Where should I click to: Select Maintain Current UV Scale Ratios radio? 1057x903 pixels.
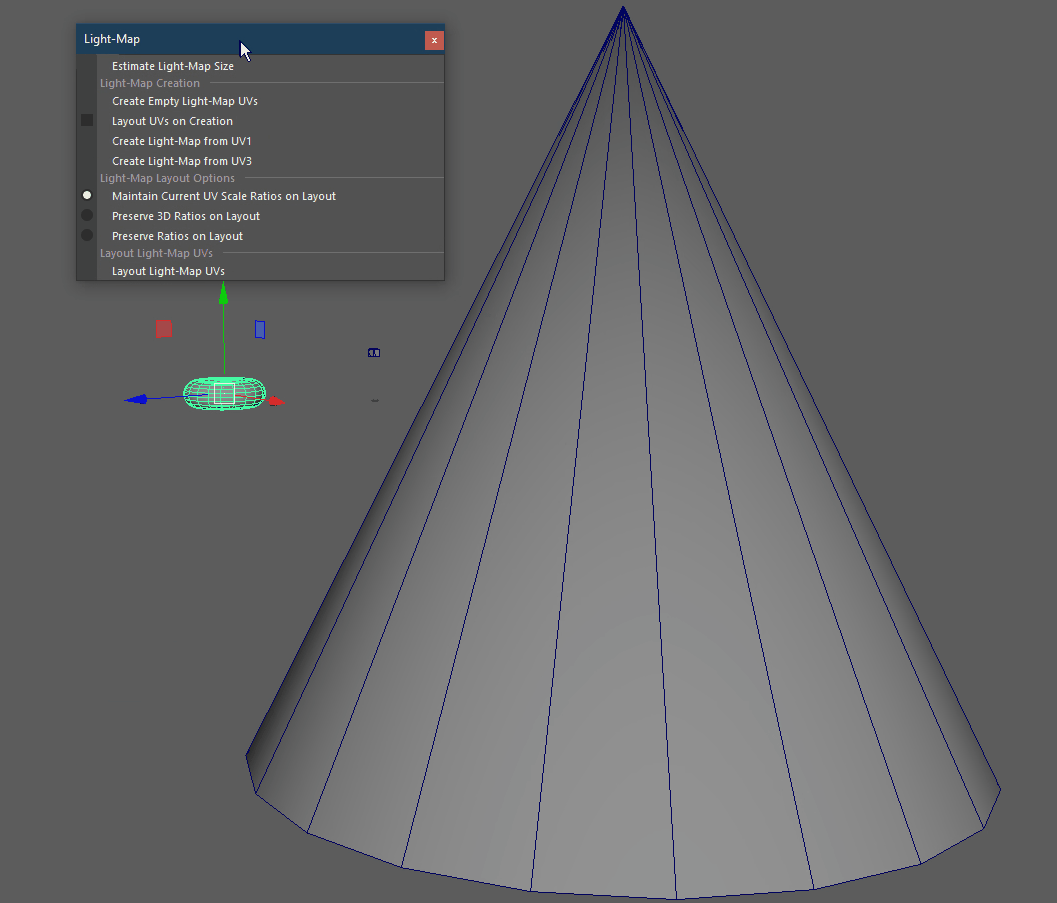click(87, 195)
